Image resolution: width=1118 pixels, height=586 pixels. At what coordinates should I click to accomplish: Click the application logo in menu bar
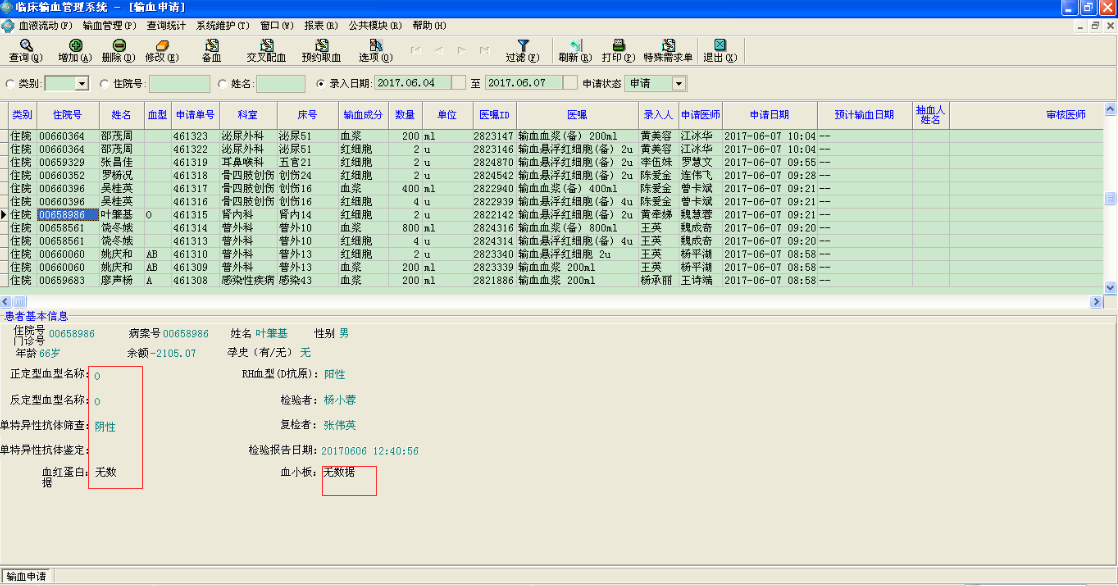click(x=8, y=26)
